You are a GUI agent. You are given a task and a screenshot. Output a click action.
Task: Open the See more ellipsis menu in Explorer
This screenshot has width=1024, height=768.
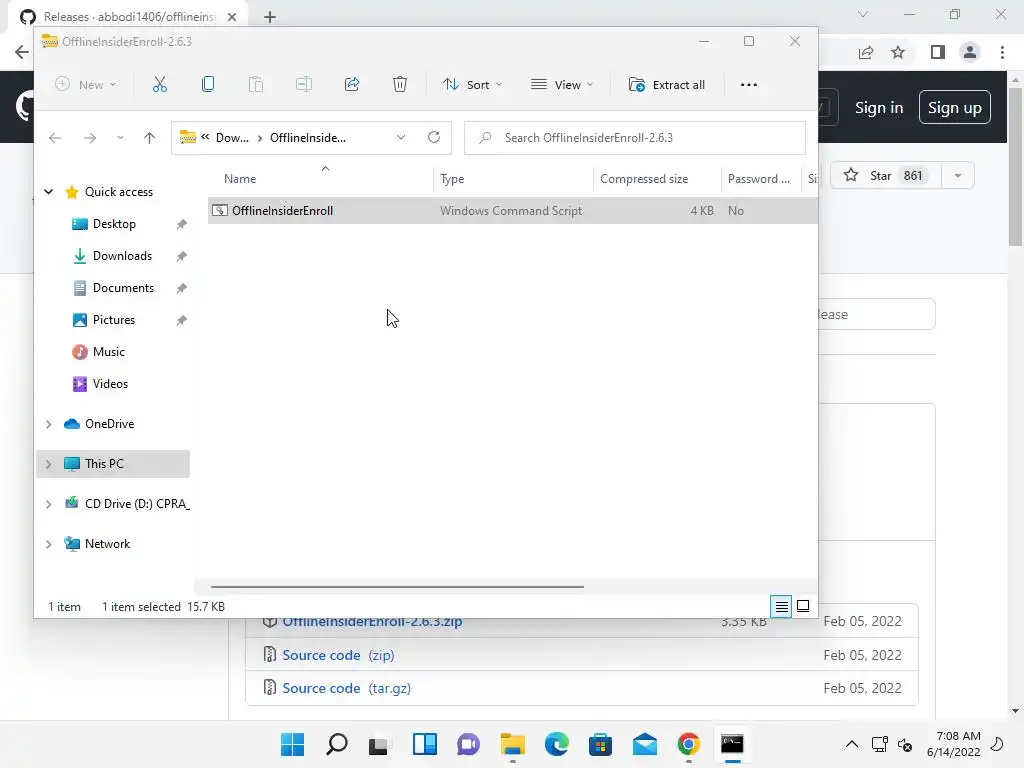pos(749,85)
